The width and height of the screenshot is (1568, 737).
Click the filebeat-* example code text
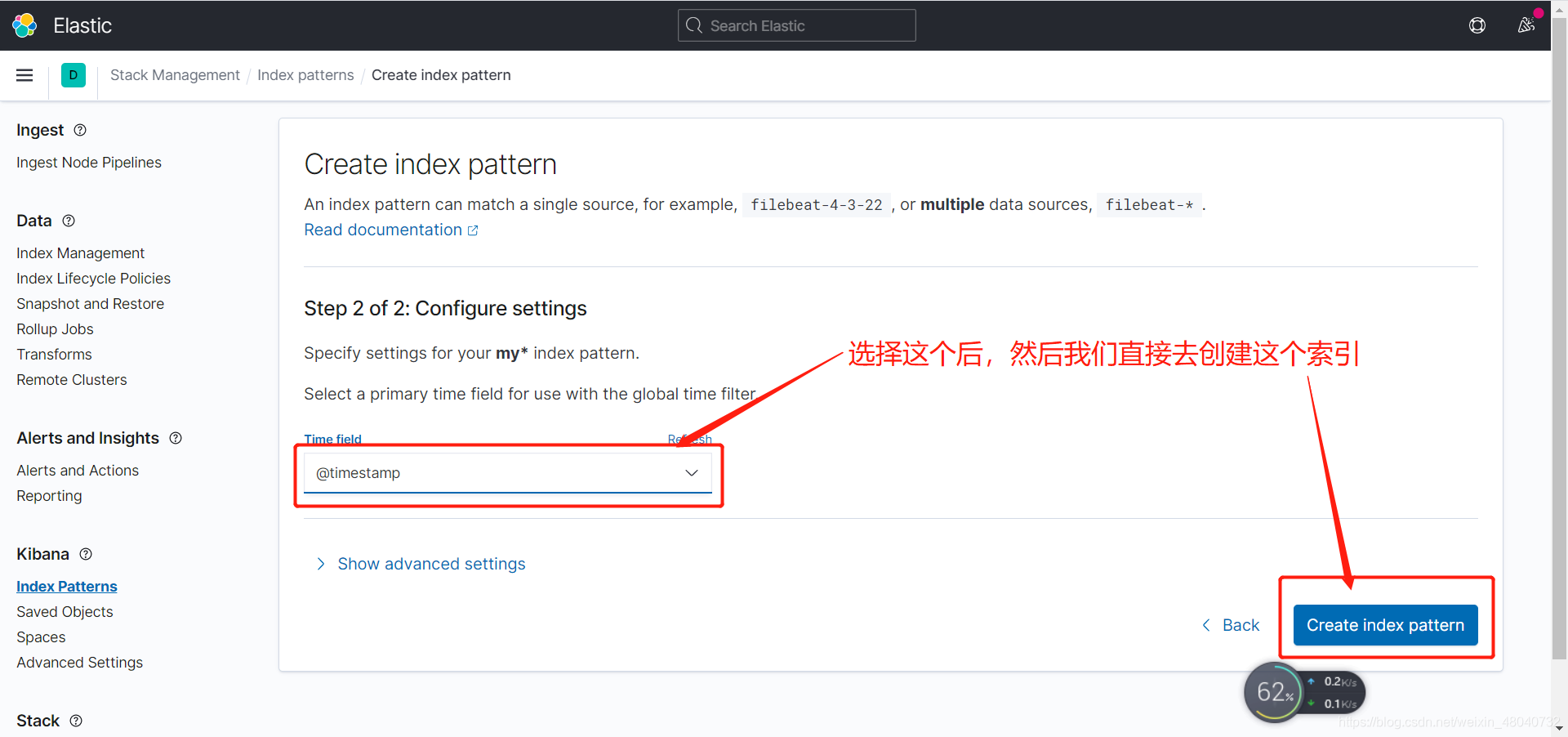pos(1149,205)
